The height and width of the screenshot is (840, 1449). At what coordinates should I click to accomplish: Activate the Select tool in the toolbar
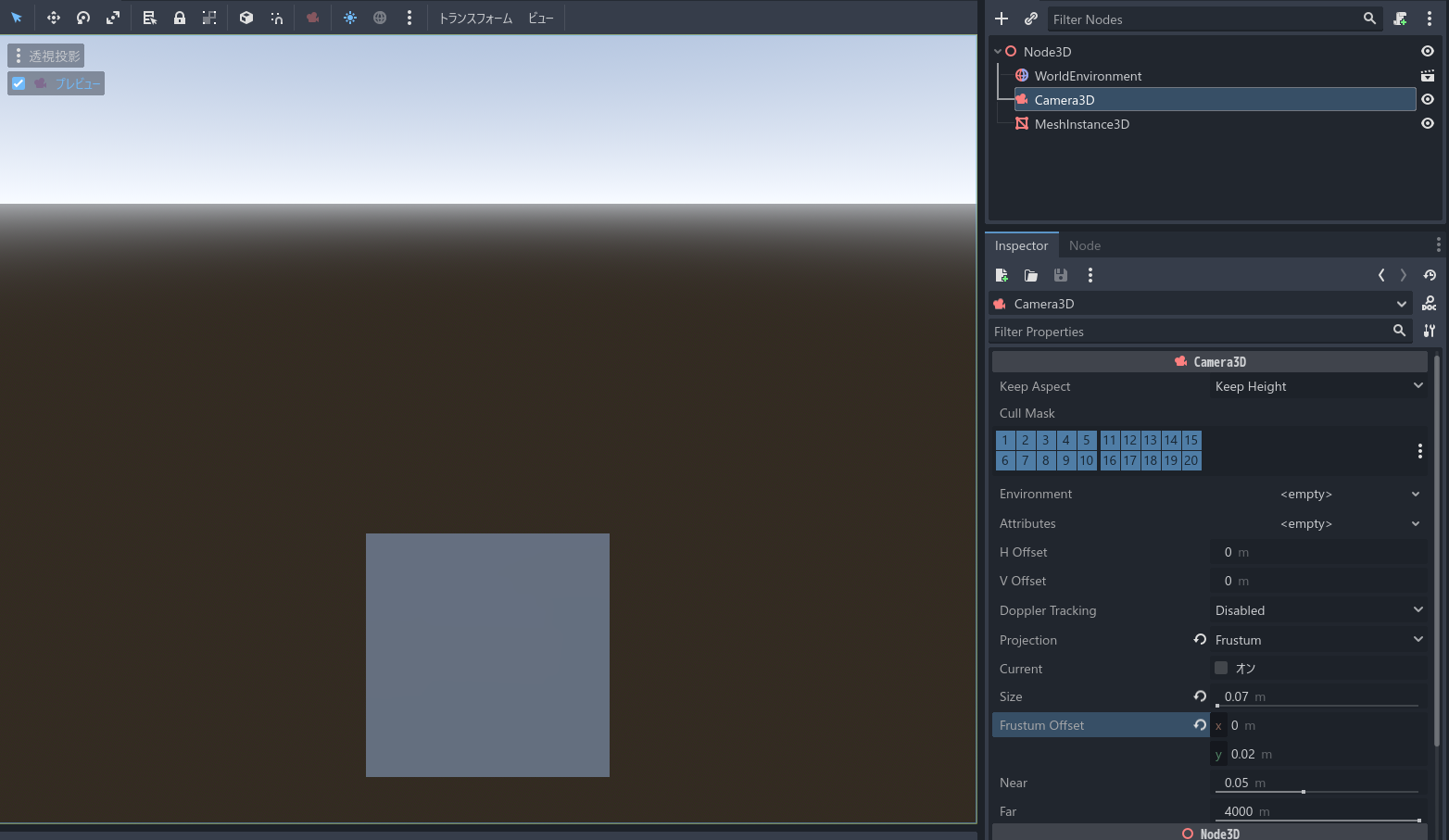click(16, 18)
